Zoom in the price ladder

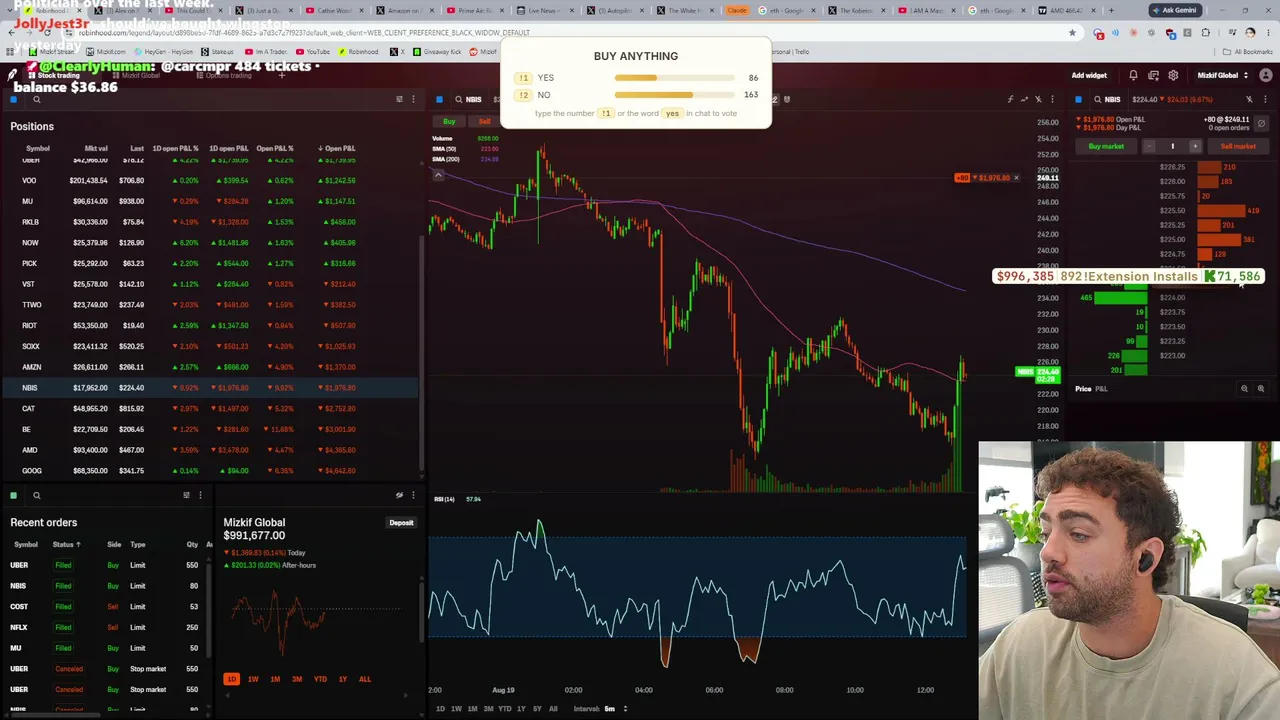click(1261, 388)
